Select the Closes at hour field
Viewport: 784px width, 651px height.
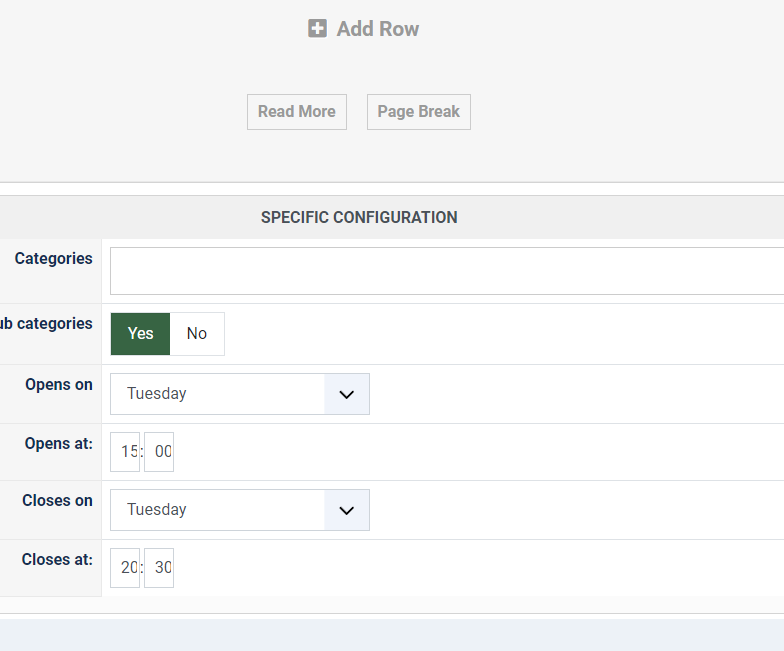(x=126, y=568)
